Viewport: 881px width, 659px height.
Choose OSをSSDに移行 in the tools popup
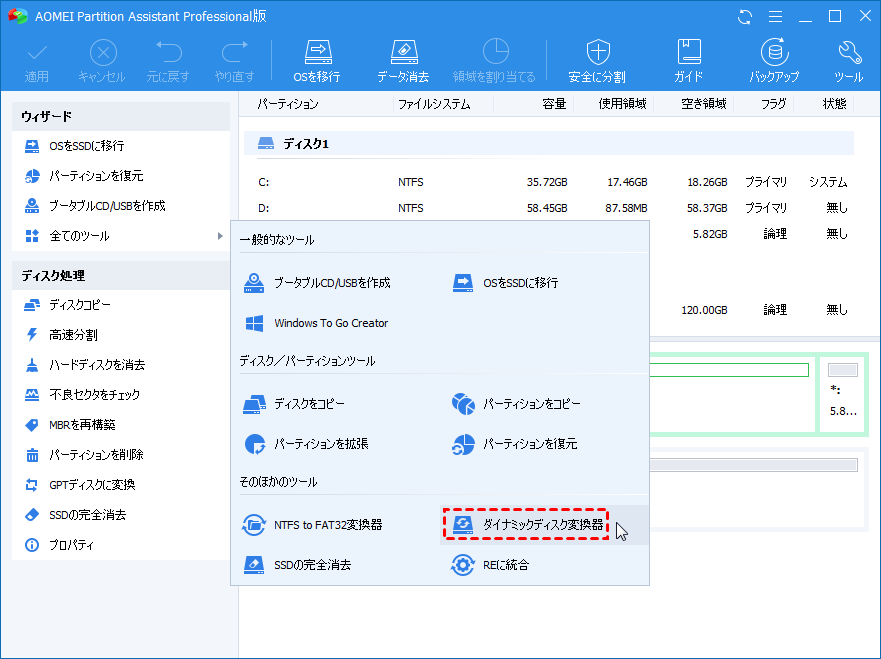[505, 283]
